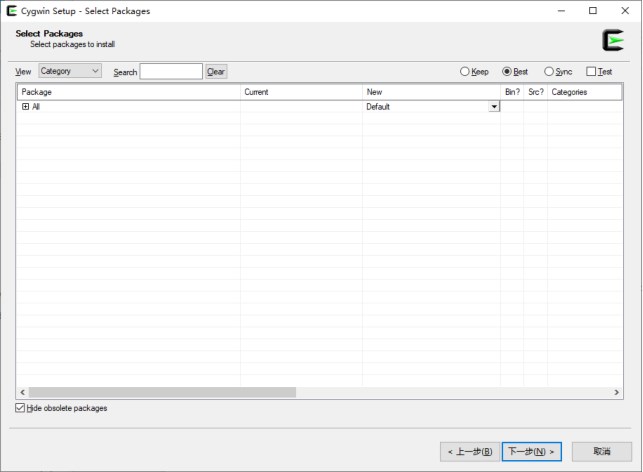Maximize the Cygwin Setup window
The height and width of the screenshot is (472, 643).
[x=593, y=11]
